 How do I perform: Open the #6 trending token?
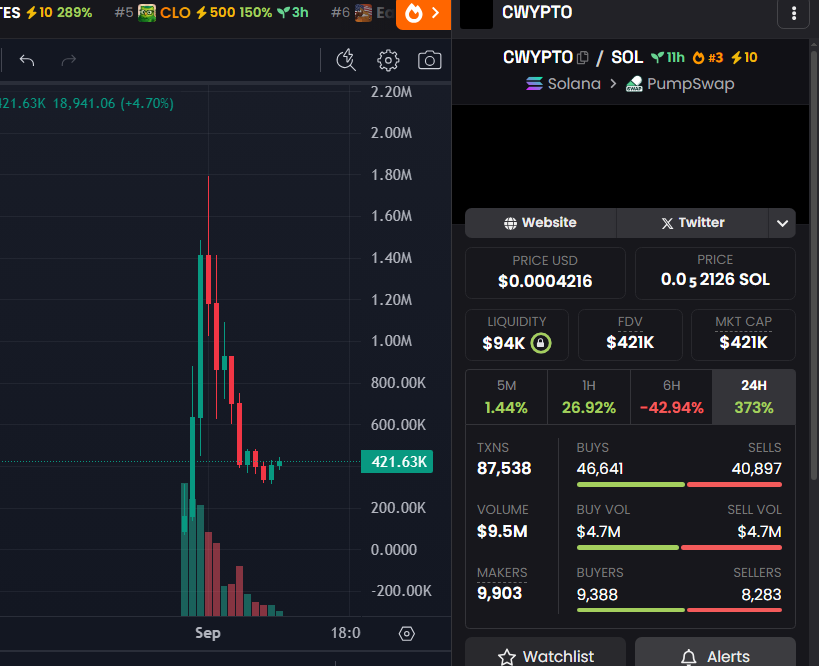click(361, 13)
